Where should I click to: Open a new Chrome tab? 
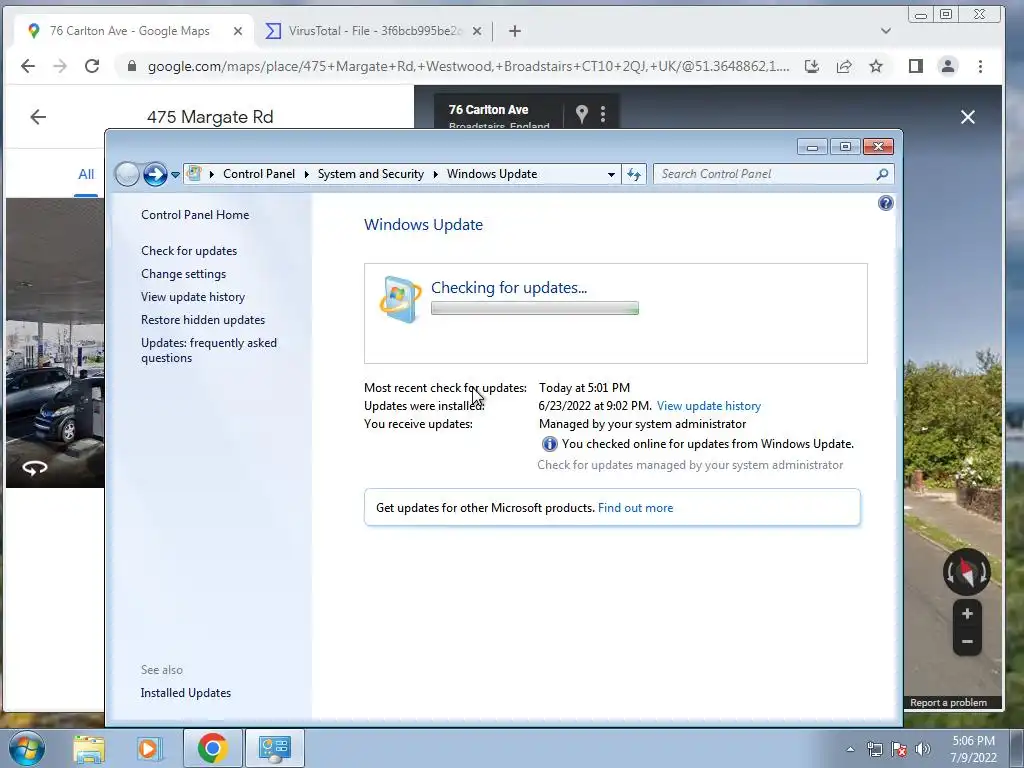click(515, 31)
